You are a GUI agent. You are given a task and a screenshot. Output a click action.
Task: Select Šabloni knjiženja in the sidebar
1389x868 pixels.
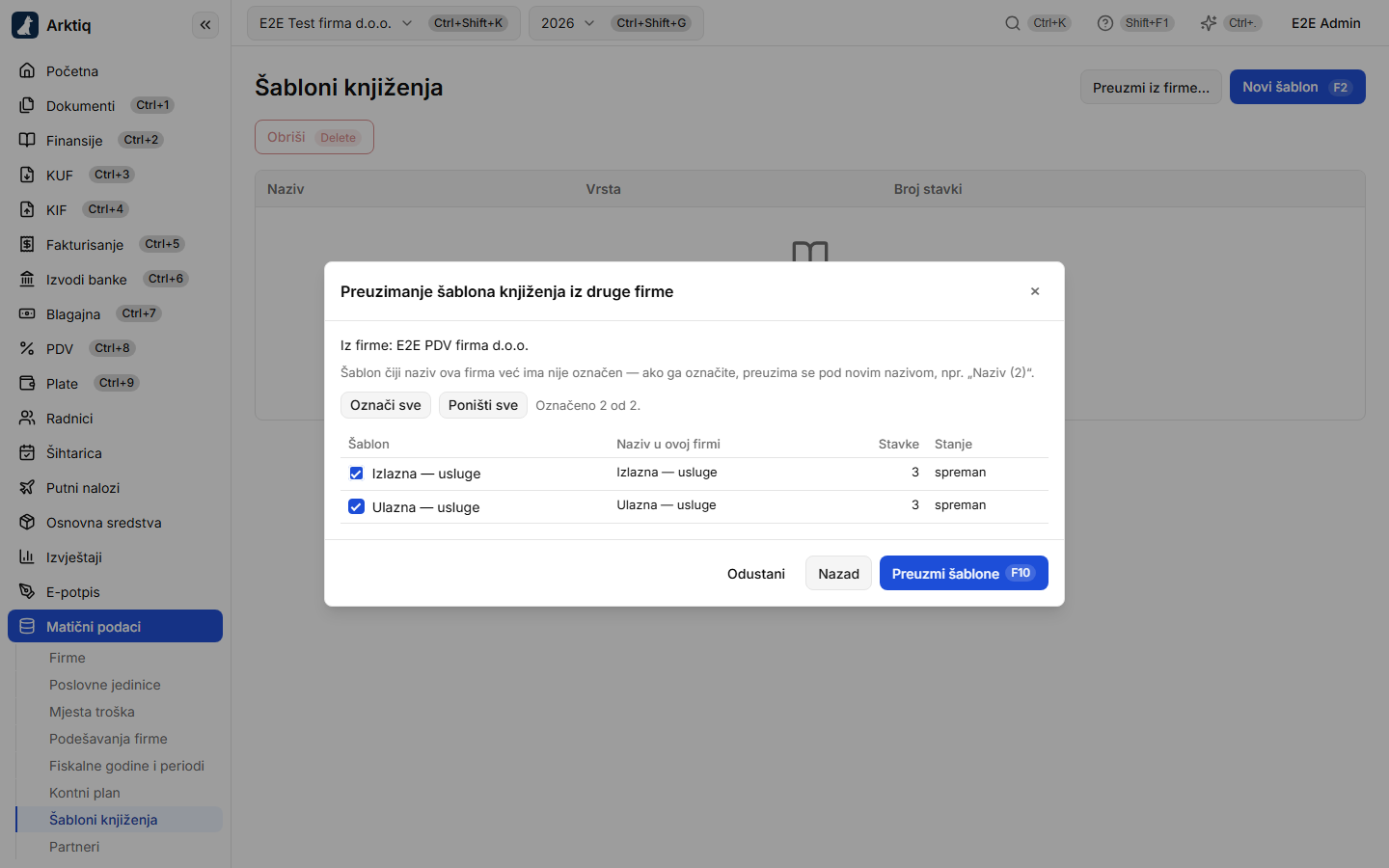coord(120,820)
